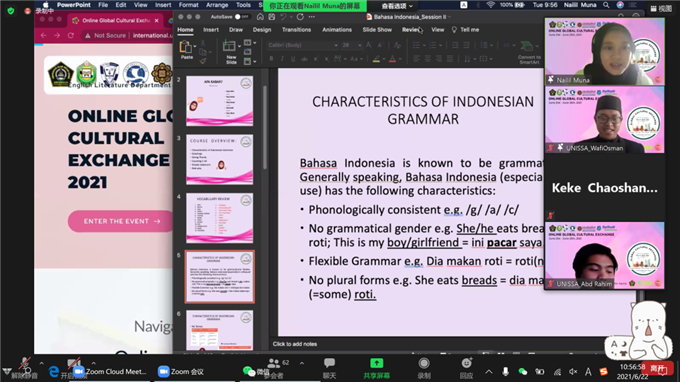Image resolution: width=680 pixels, height=382 pixels.
Task: Click the Format Painter brush icon
Action: (203, 61)
